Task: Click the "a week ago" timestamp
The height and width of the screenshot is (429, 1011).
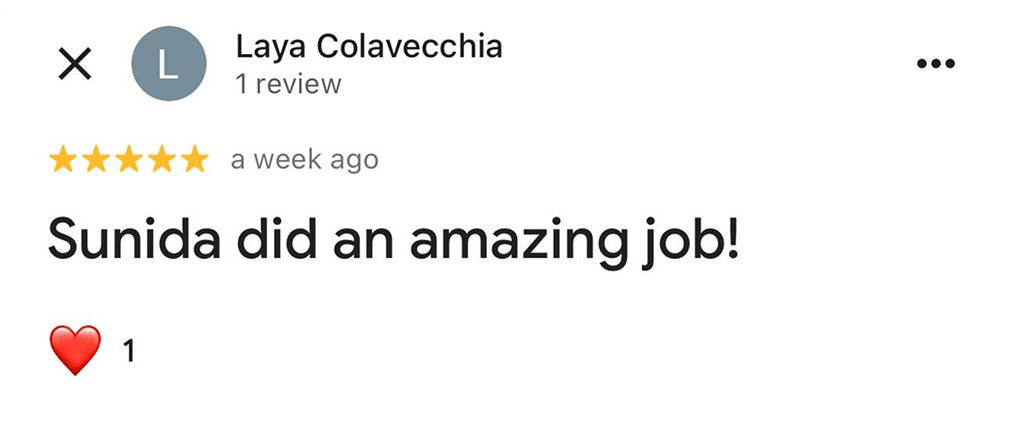Action: tap(304, 159)
